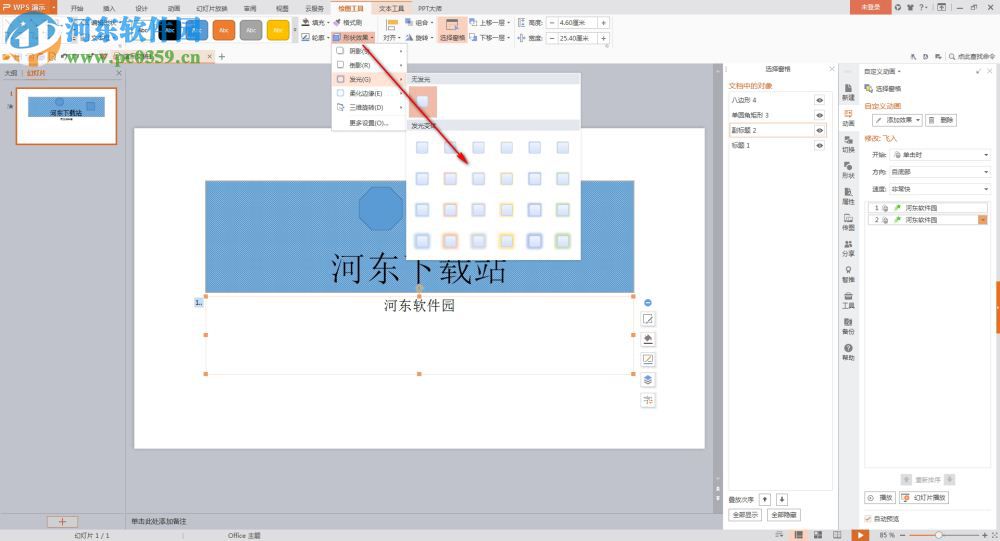This screenshot has width=1000, height=541.
Task: Click the 宽度 width input field
Action: [x=577, y=38]
